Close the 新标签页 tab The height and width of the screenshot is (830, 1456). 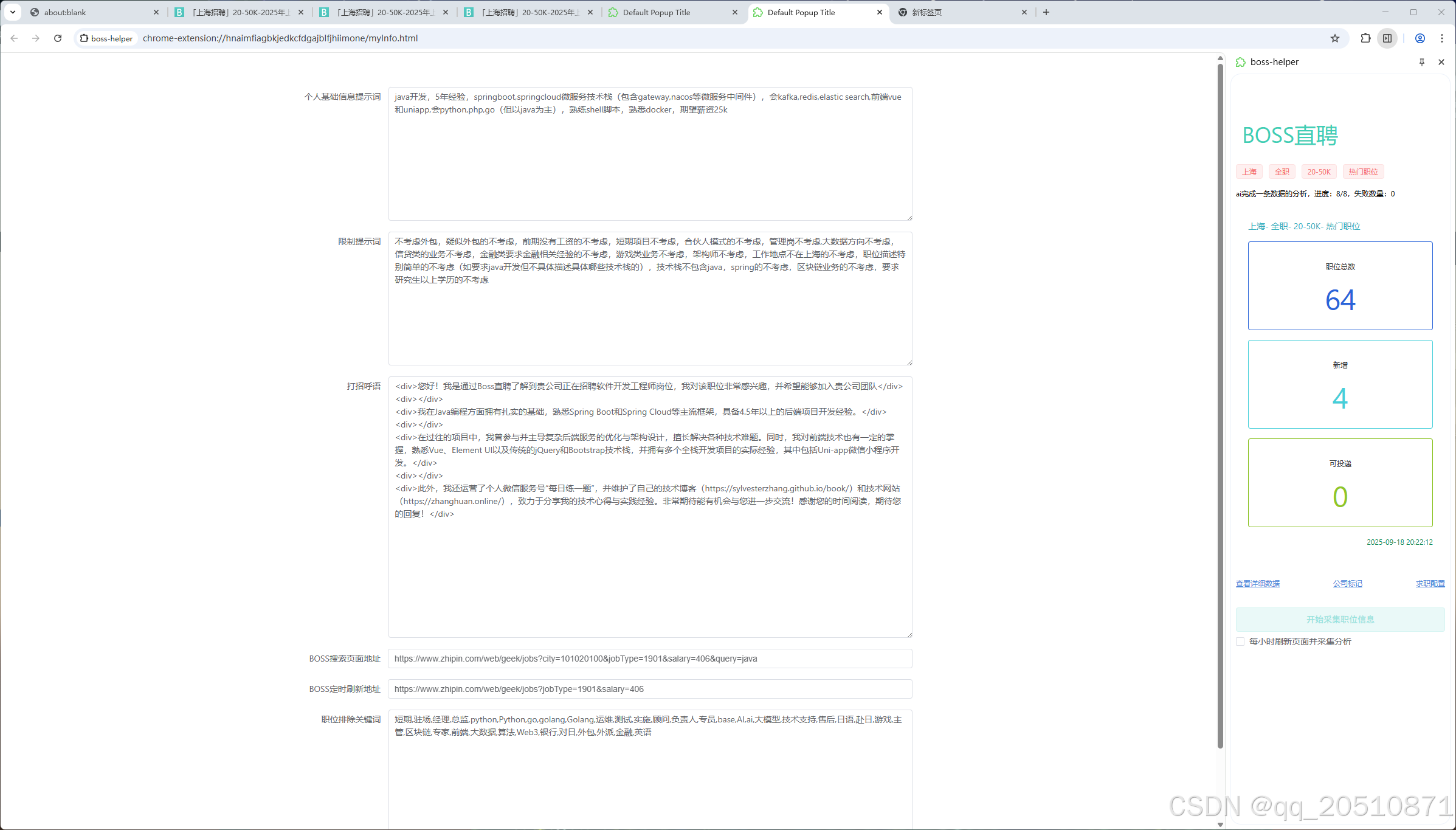(1024, 12)
